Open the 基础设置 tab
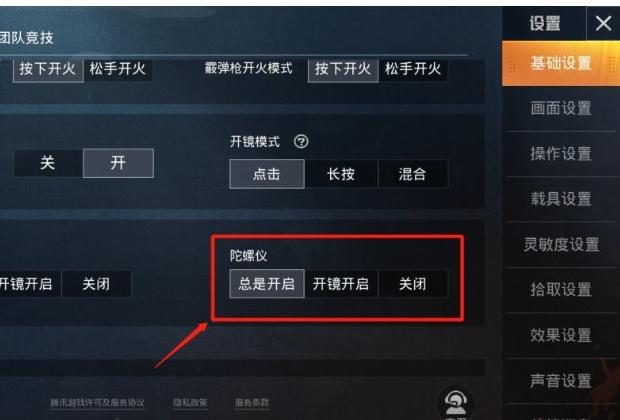Viewport: 620px width, 420px height. [x=561, y=63]
